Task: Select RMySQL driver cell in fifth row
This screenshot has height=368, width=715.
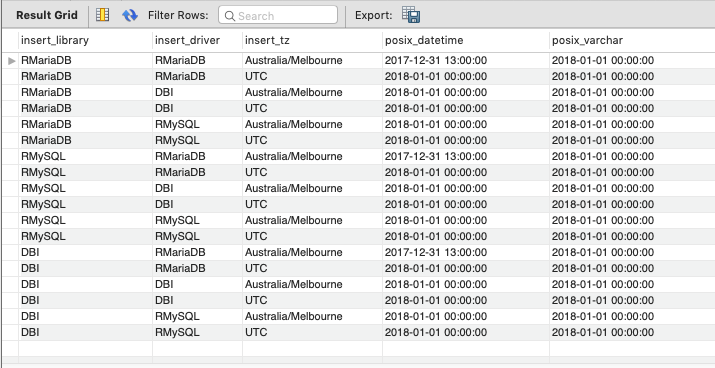Action: click(x=197, y=124)
